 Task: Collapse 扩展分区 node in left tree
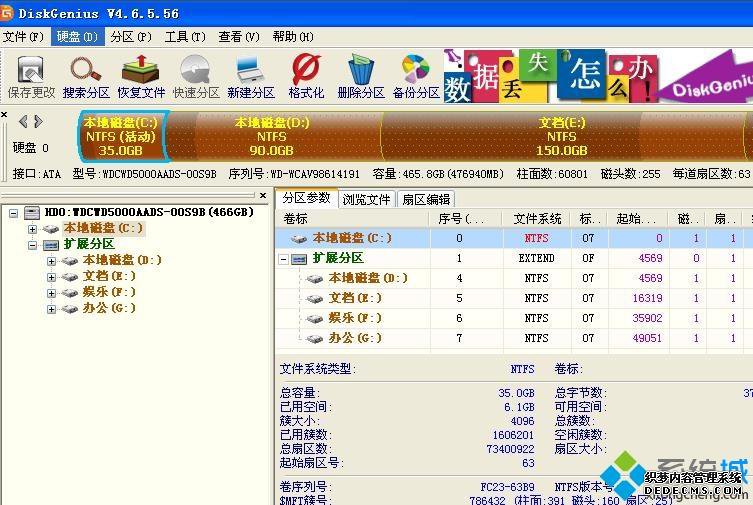pos(32,245)
